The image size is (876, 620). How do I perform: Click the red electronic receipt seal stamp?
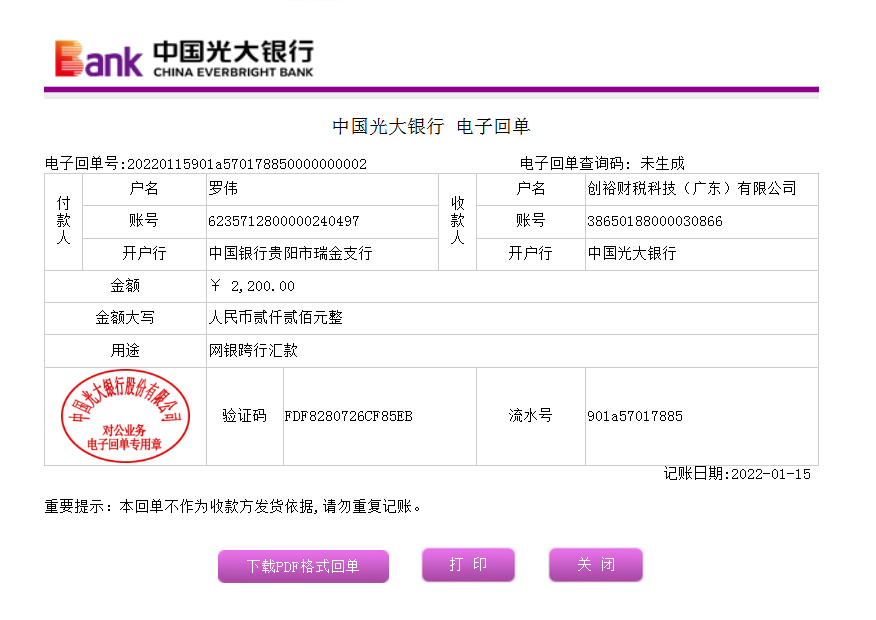[125, 416]
